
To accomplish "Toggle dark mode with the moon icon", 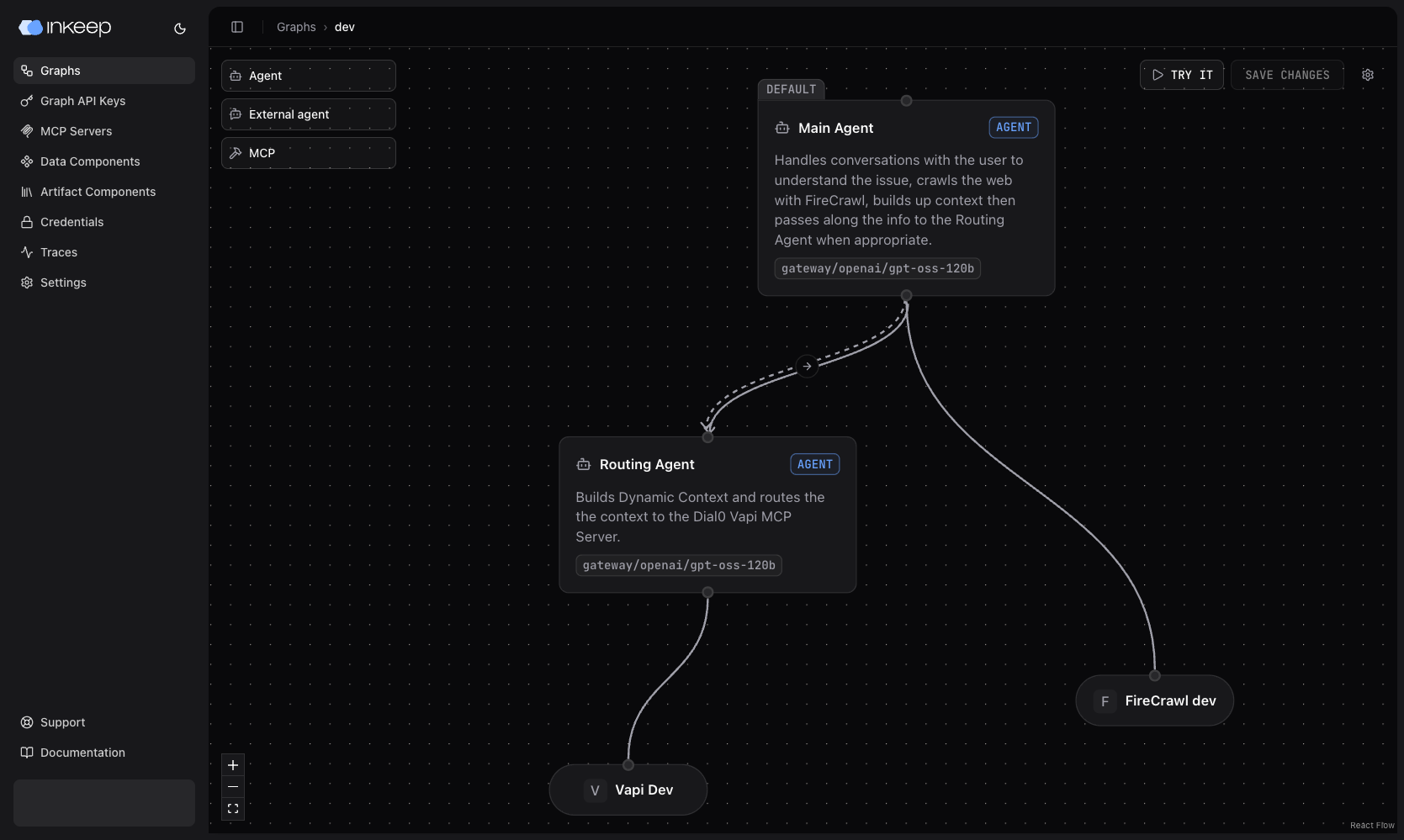I will (x=179, y=29).
